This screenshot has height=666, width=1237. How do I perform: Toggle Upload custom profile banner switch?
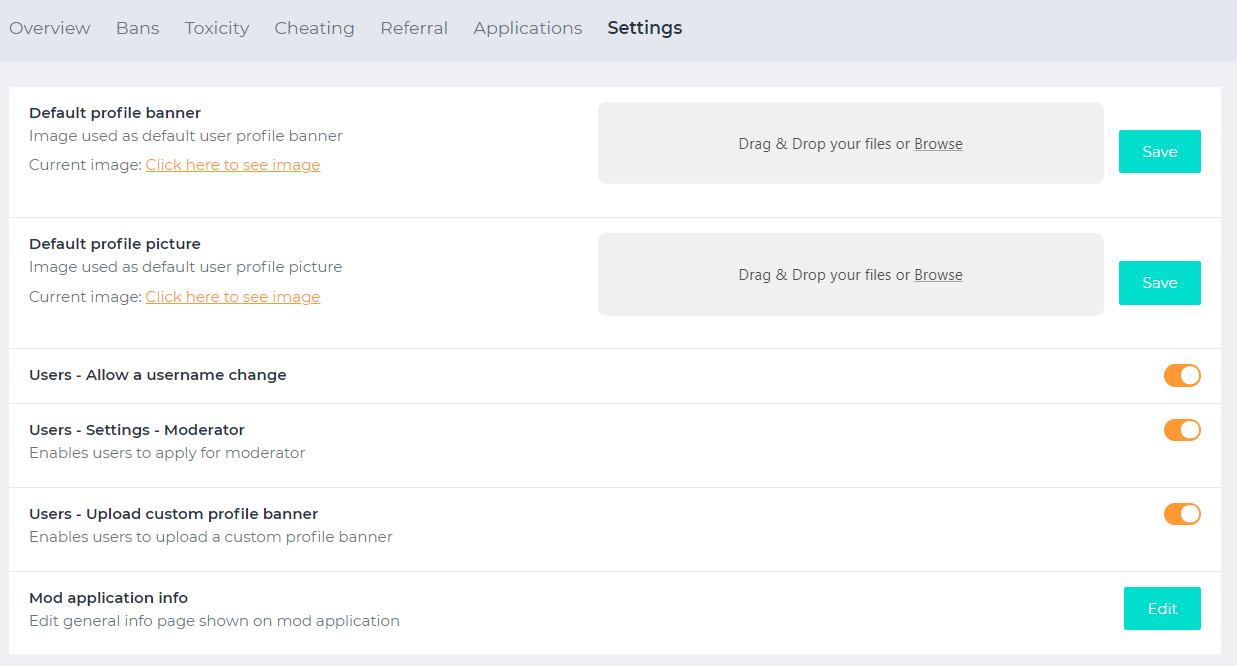pos(1181,514)
